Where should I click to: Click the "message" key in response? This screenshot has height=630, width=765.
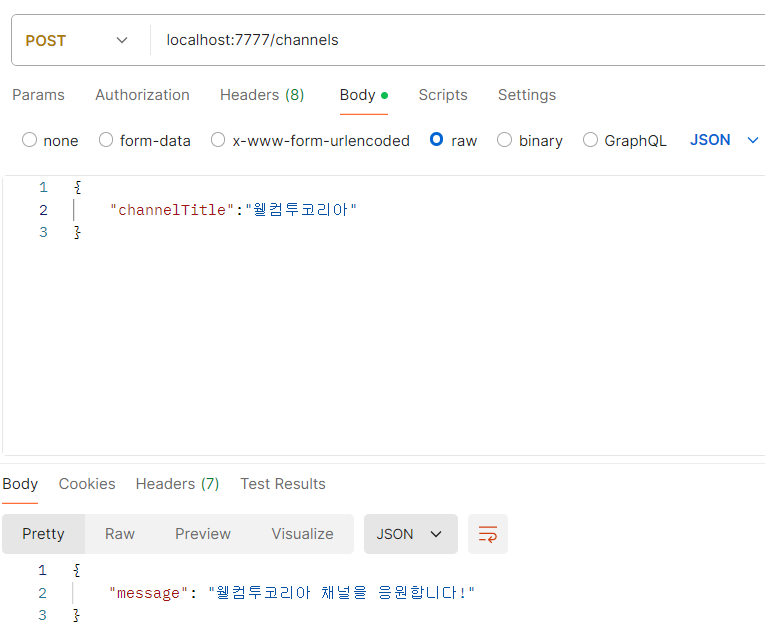click(148, 593)
